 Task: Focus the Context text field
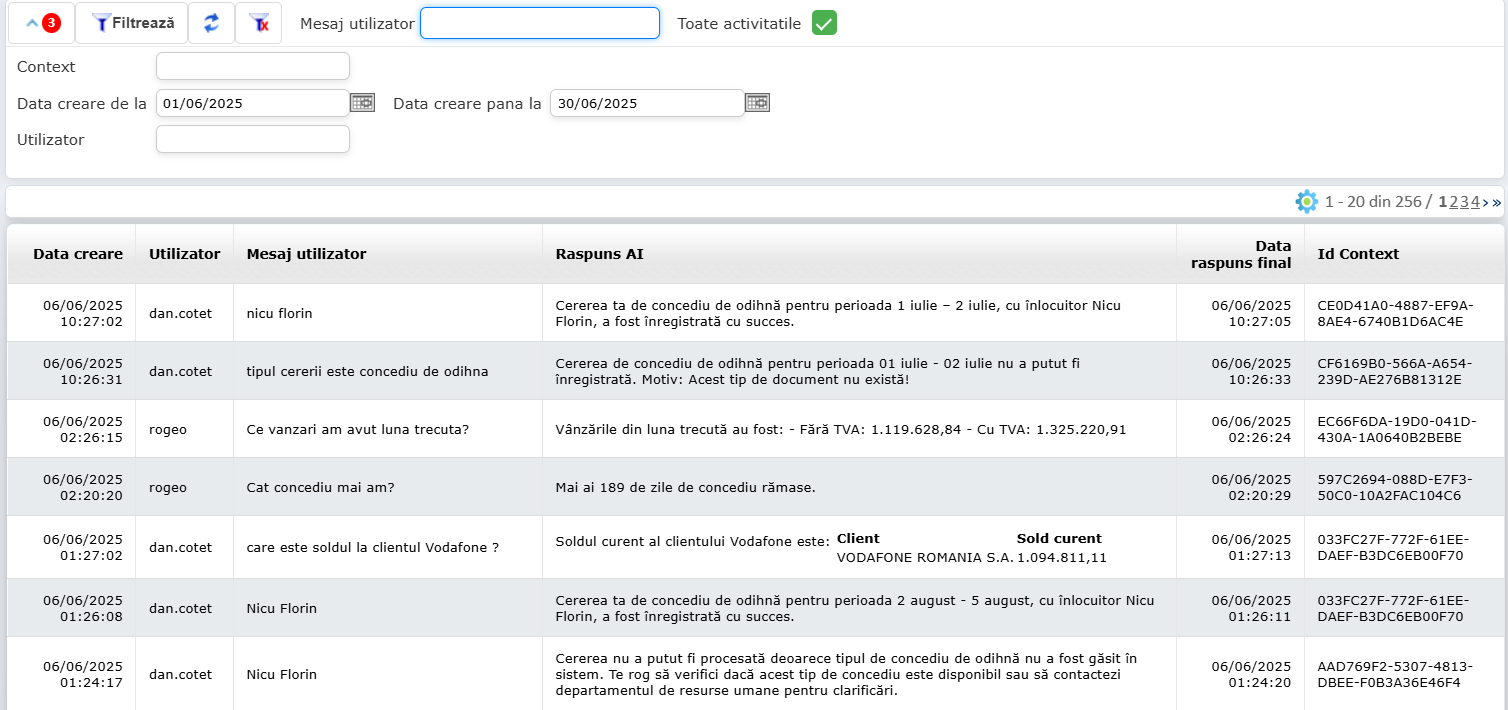pyautogui.click(x=252, y=66)
